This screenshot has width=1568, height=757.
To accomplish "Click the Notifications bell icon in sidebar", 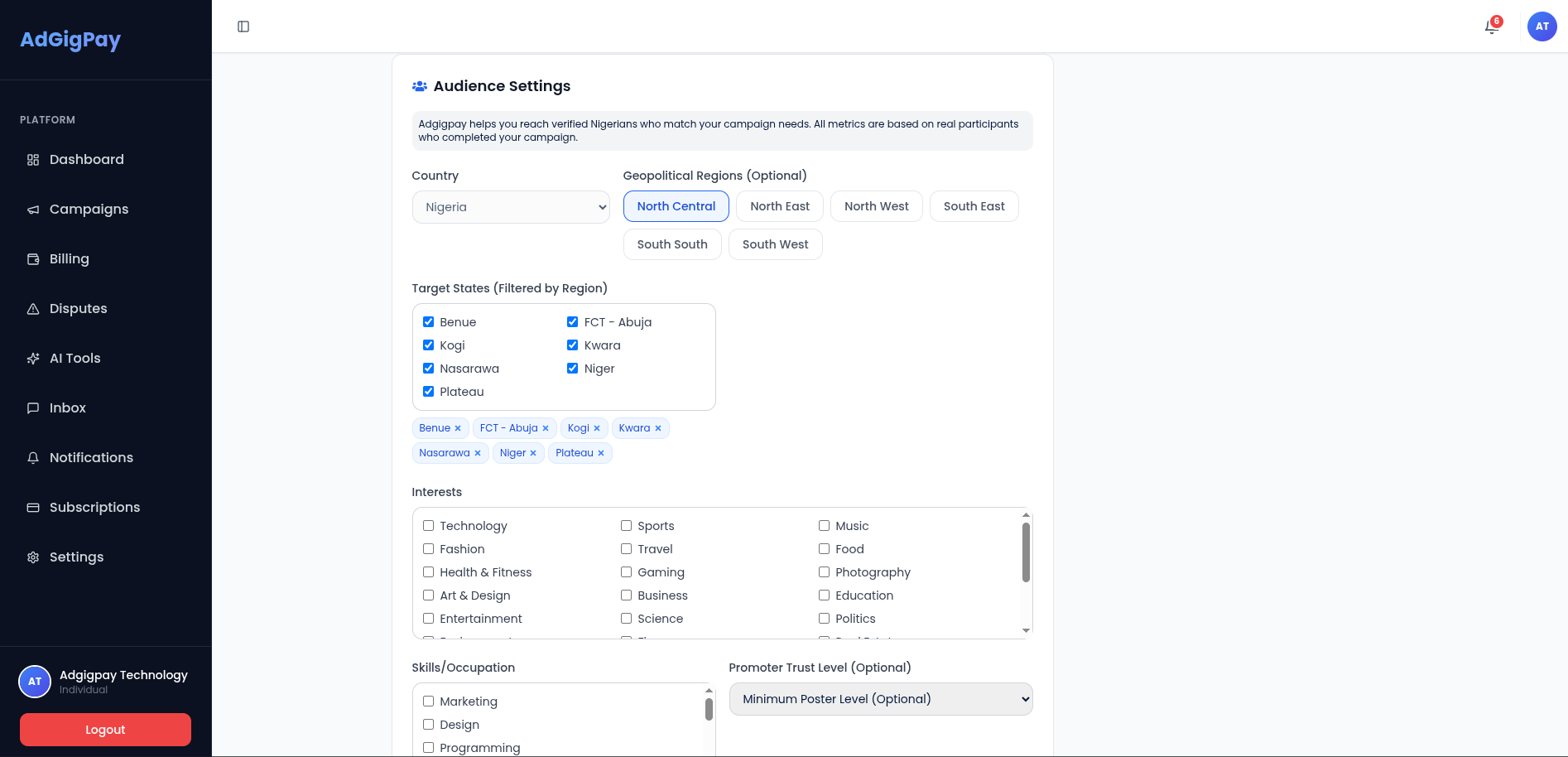I will (x=33, y=458).
